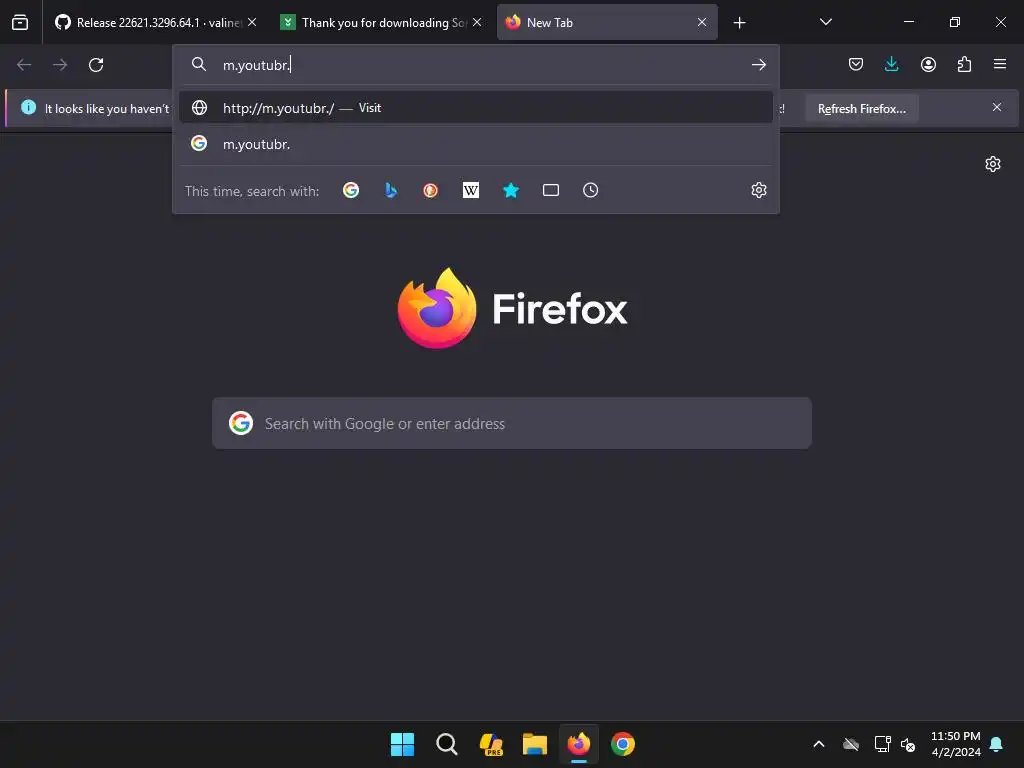
Task: Personalize new tab with gear icon
Action: click(x=993, y=164)
